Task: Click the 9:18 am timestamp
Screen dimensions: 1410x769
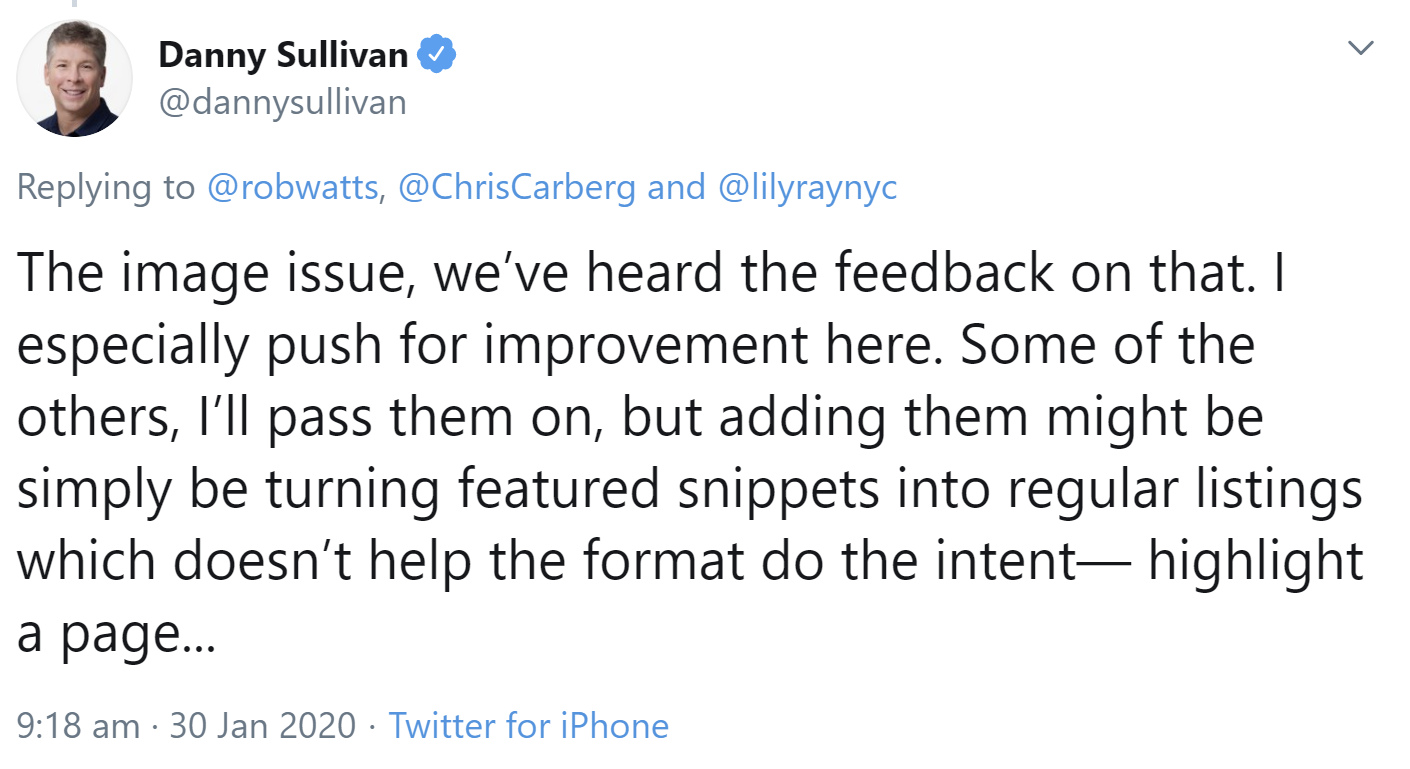Action: pyautogui.click(x=78, y=725)
